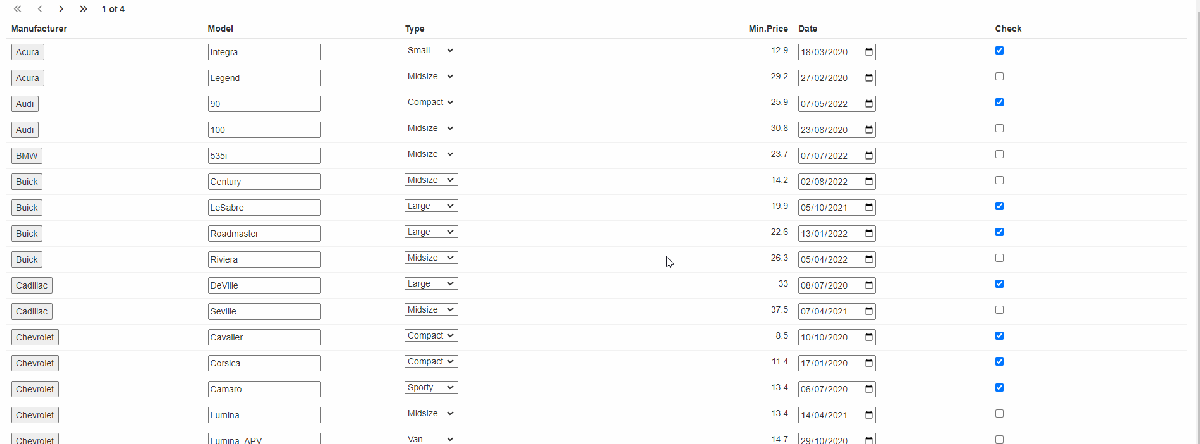This screenshot has height=444, width=1200.
Task: Click the price 14.2 in the Century row
Action: [x=781, y=180]
